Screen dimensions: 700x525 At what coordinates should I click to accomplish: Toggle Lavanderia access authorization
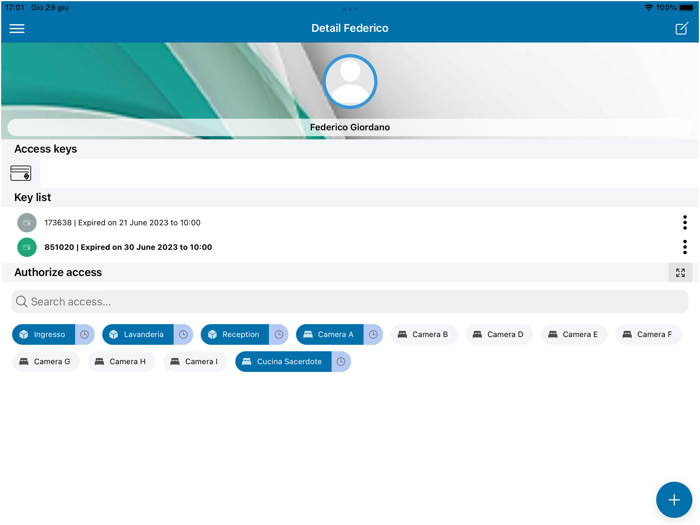[138, 334]
